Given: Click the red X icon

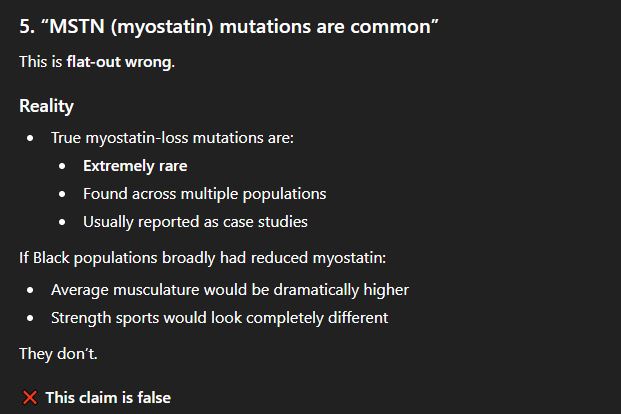Looking at the screenshot, I should click(x=30, y=398).
